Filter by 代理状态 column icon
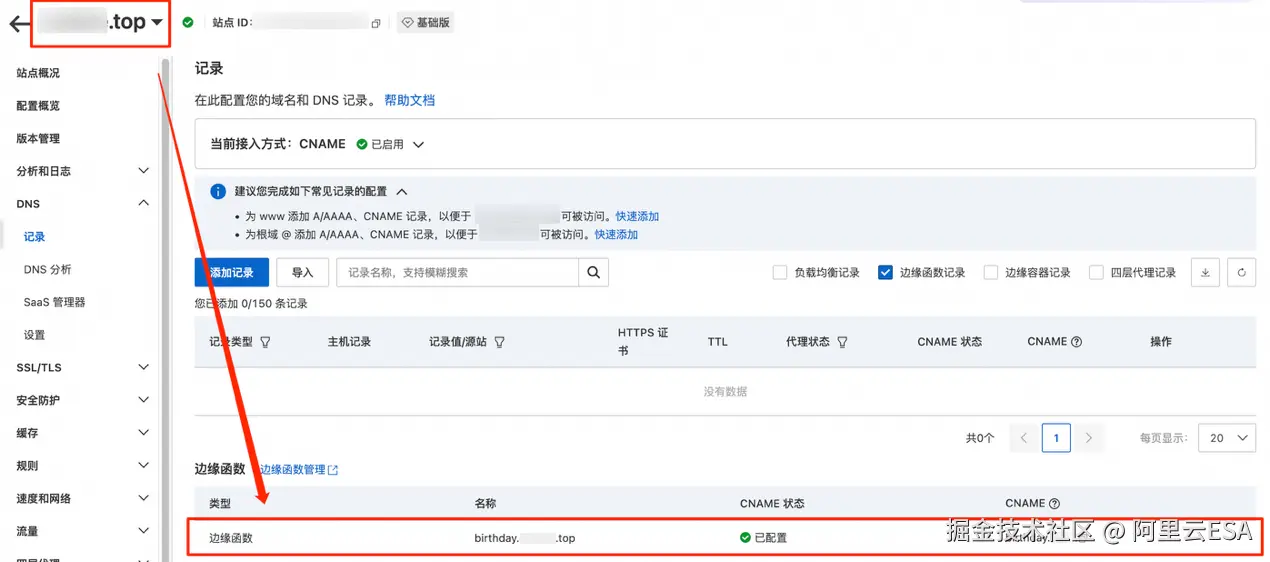 (x=842, y=342)
